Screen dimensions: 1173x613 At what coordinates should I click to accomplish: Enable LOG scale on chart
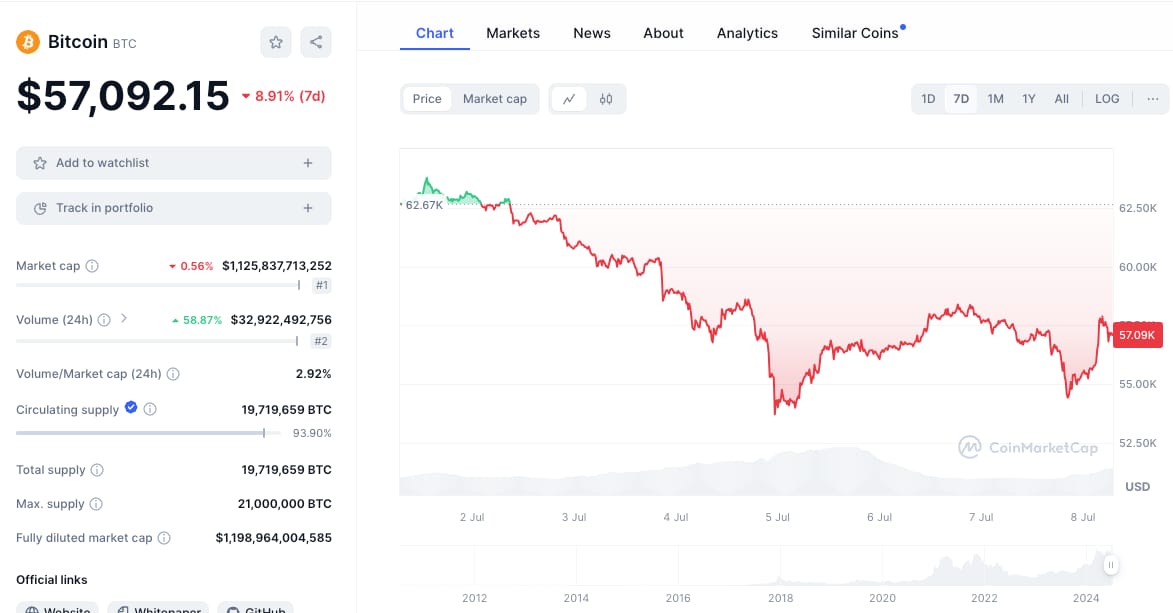pos(1107,99)
